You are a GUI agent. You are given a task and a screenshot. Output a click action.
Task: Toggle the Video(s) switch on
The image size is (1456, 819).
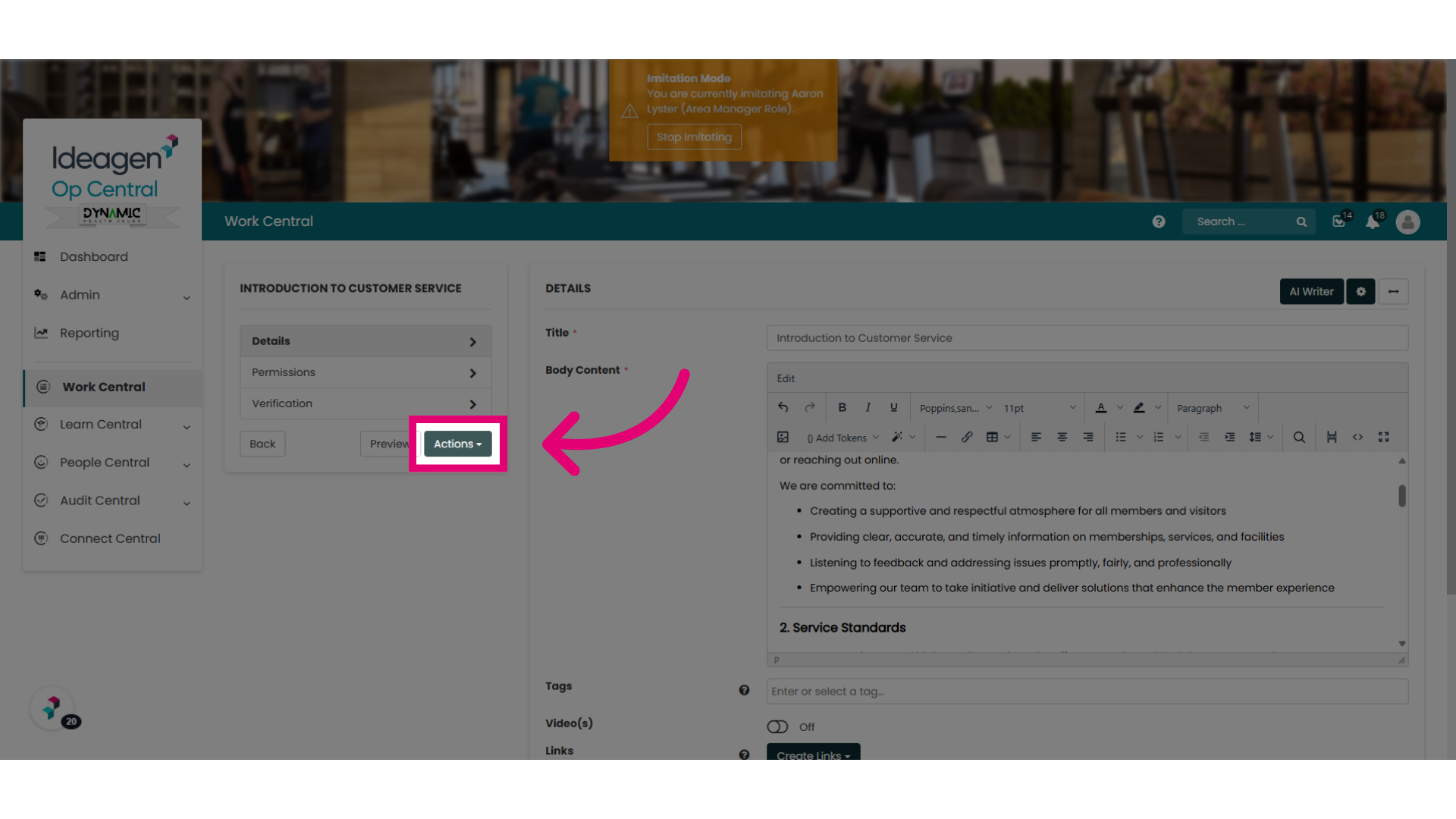click(777, 726)
